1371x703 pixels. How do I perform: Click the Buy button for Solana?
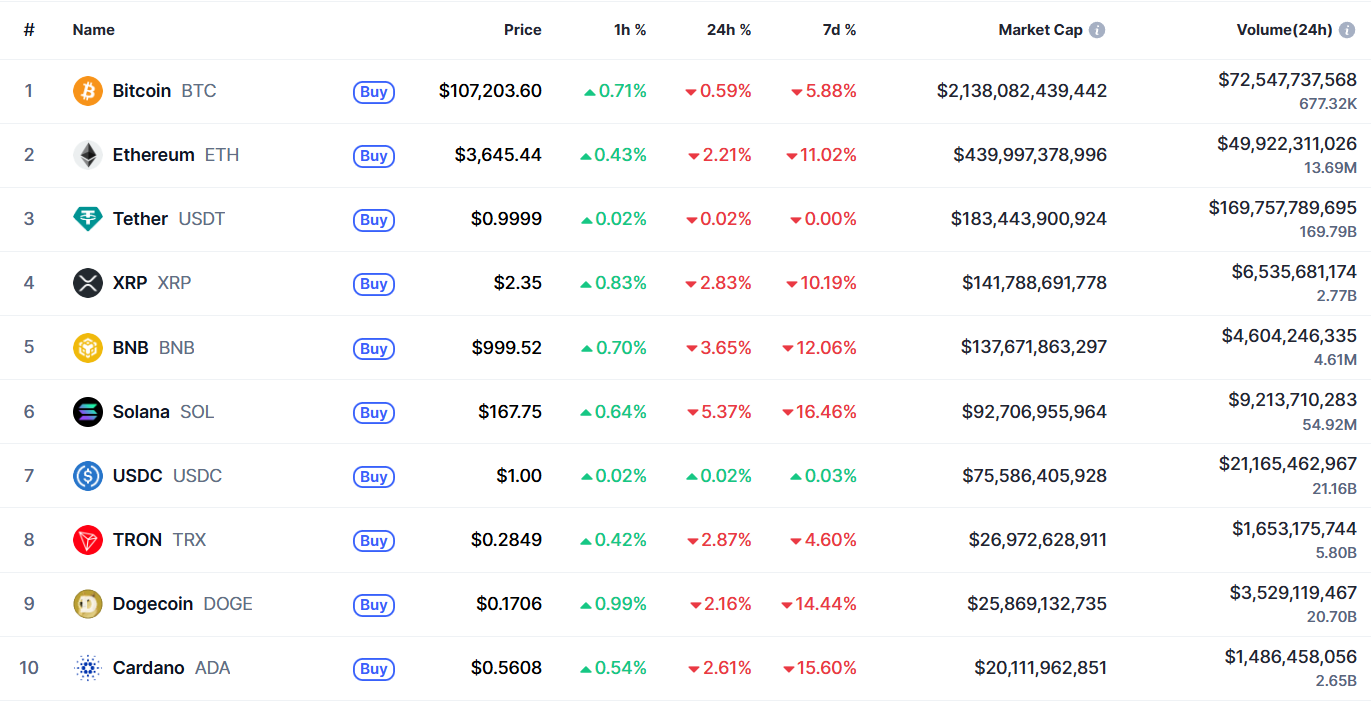coord(374,413)
